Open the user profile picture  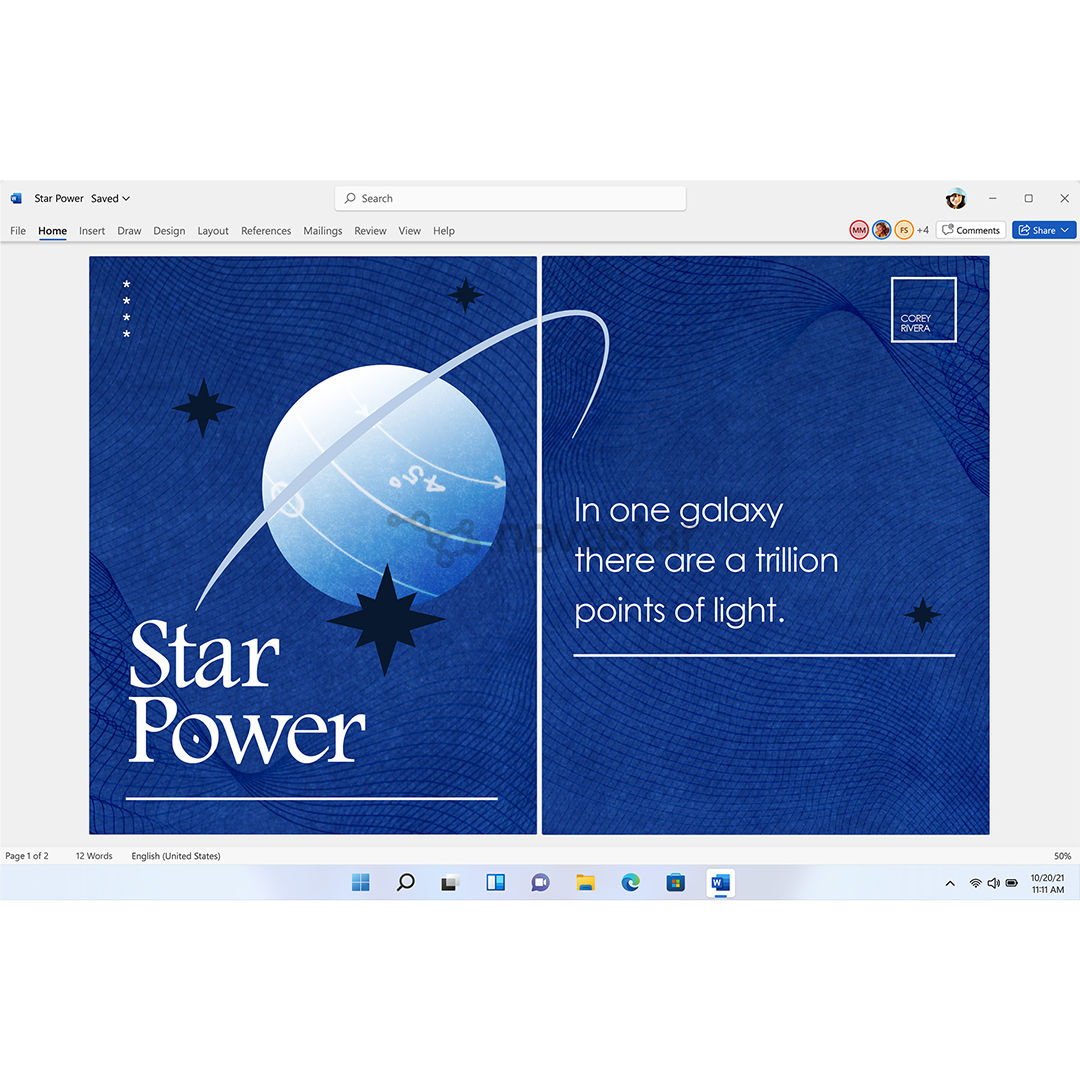(x=956, y=199)
